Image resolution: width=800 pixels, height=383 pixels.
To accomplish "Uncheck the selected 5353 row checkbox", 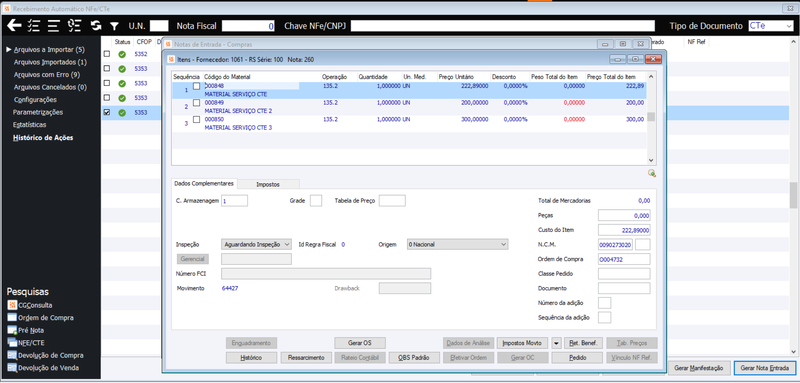I will 107,113.
